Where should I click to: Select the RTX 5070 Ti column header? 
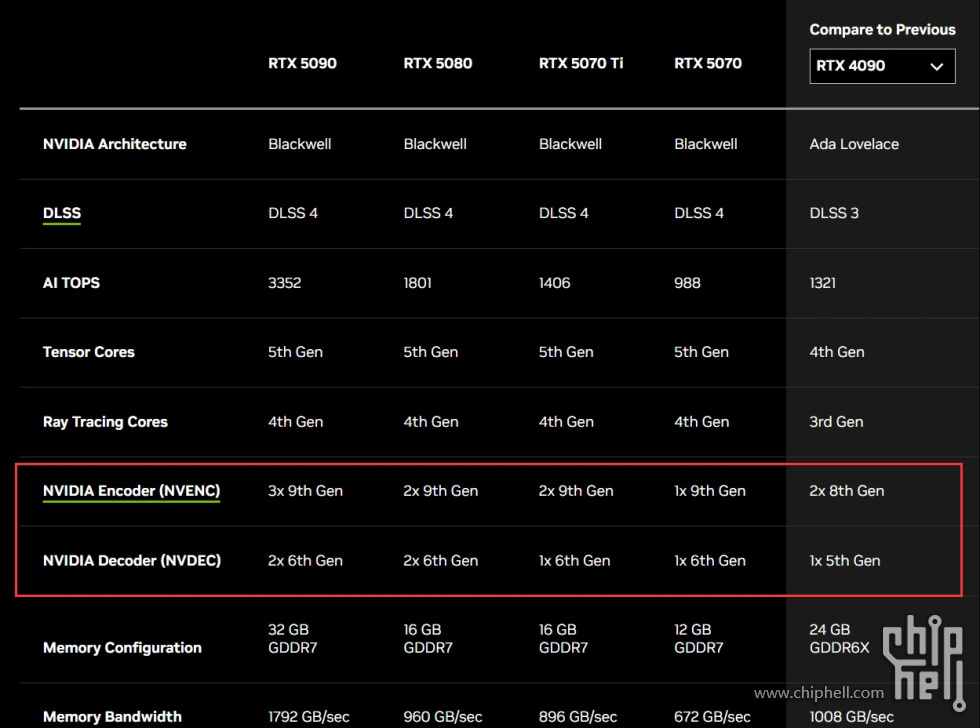pos(581,63)
